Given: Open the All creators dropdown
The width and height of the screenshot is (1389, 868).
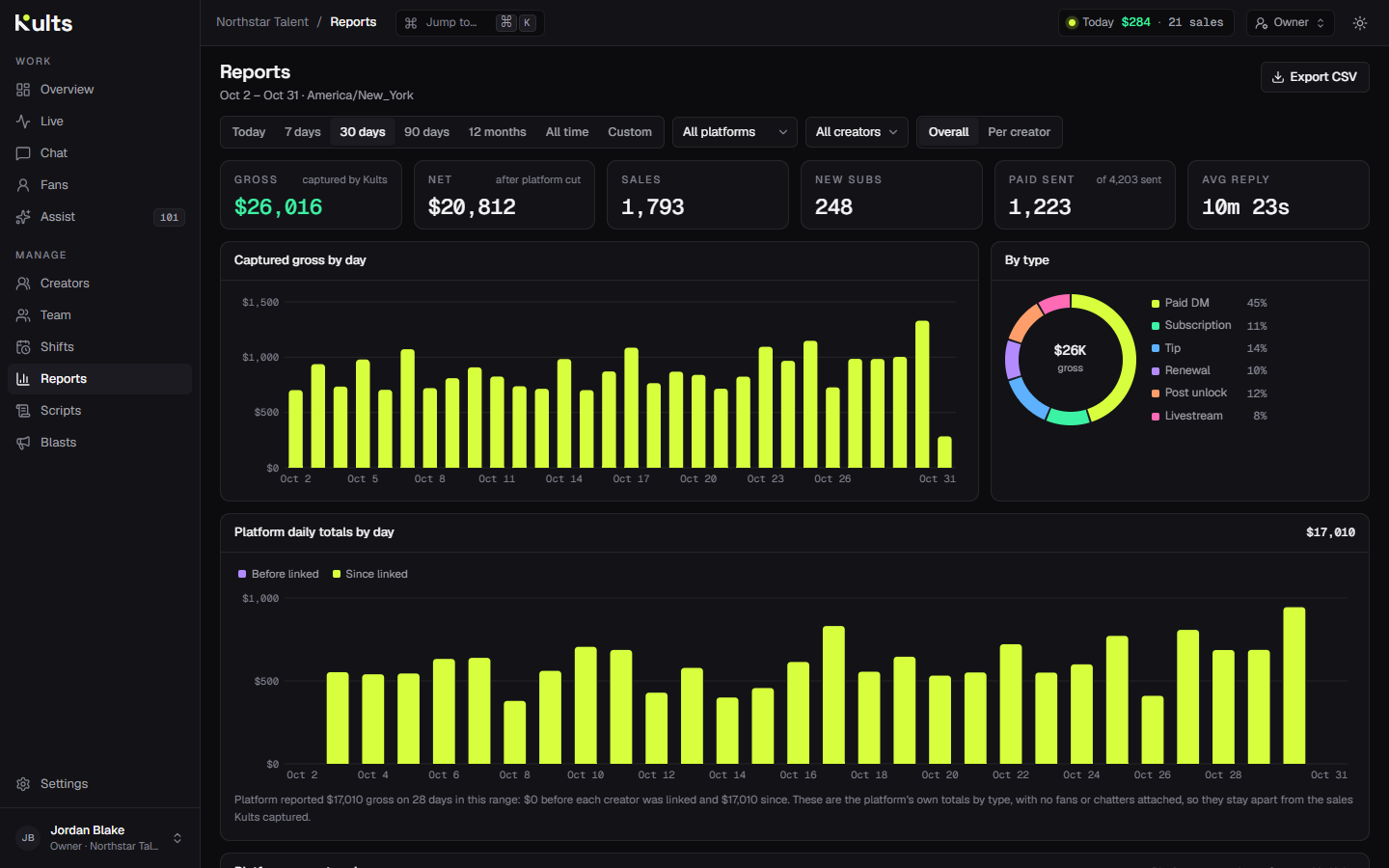Looking at the screenshot, I should tap(857, 132).
